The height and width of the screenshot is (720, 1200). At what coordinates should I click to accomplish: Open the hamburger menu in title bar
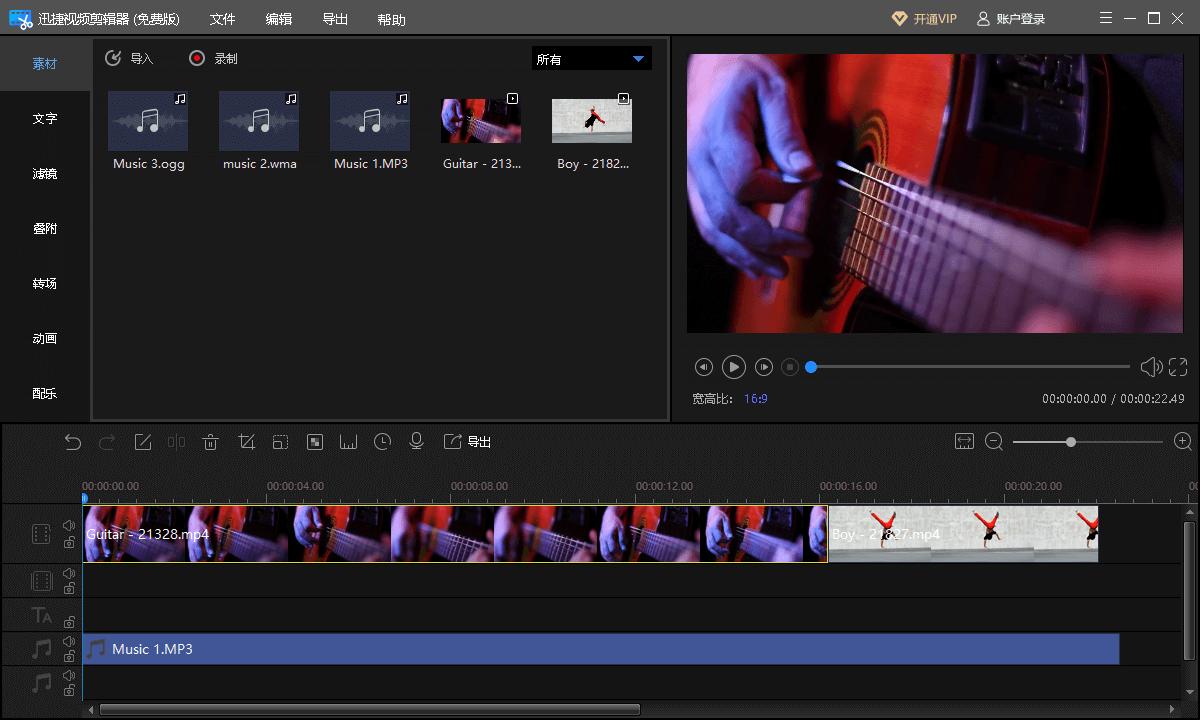click(x=1105, y=18)
